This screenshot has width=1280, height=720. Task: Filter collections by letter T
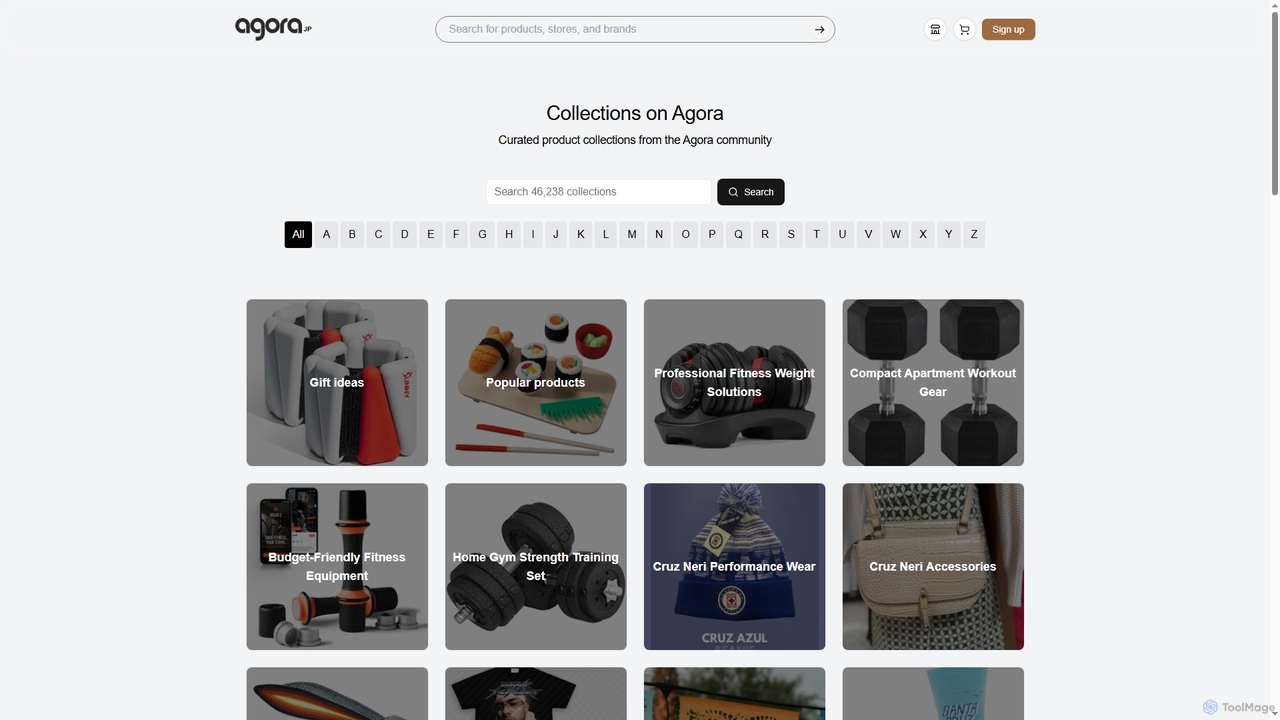[816, 234]
